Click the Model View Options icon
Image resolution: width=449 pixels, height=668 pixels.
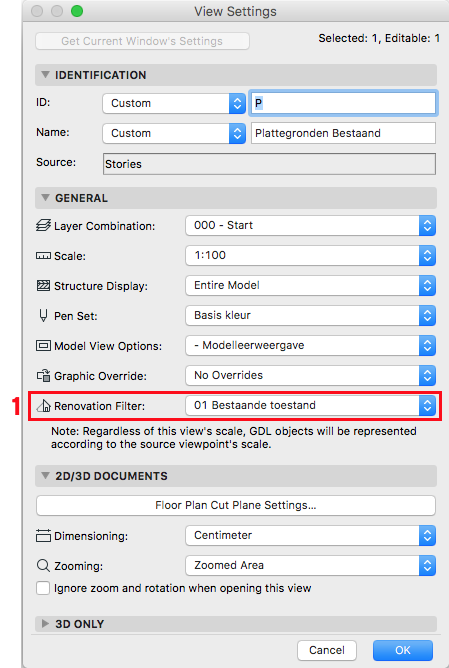[x=43, y=346]
